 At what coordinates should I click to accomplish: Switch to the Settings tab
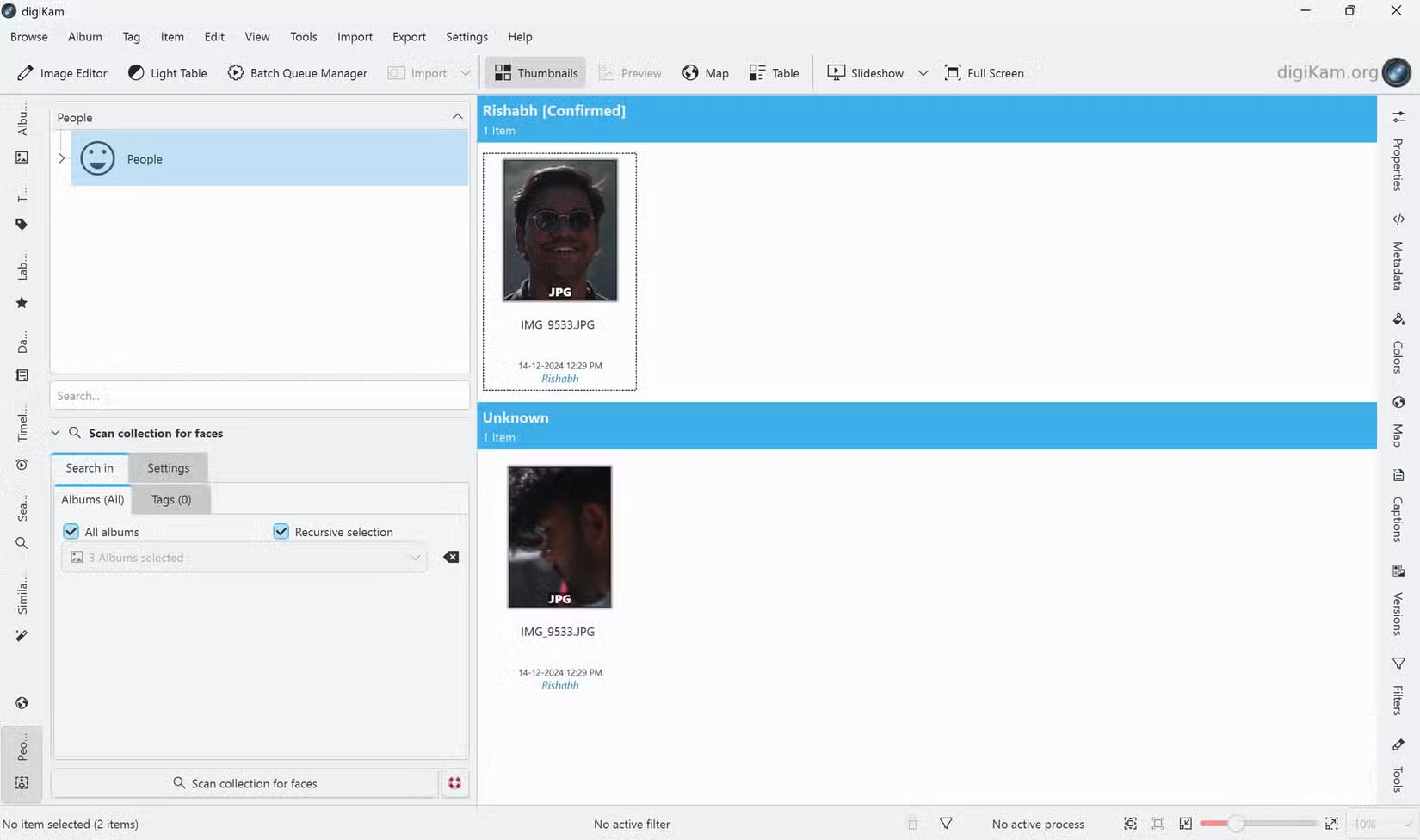[168, 468]
